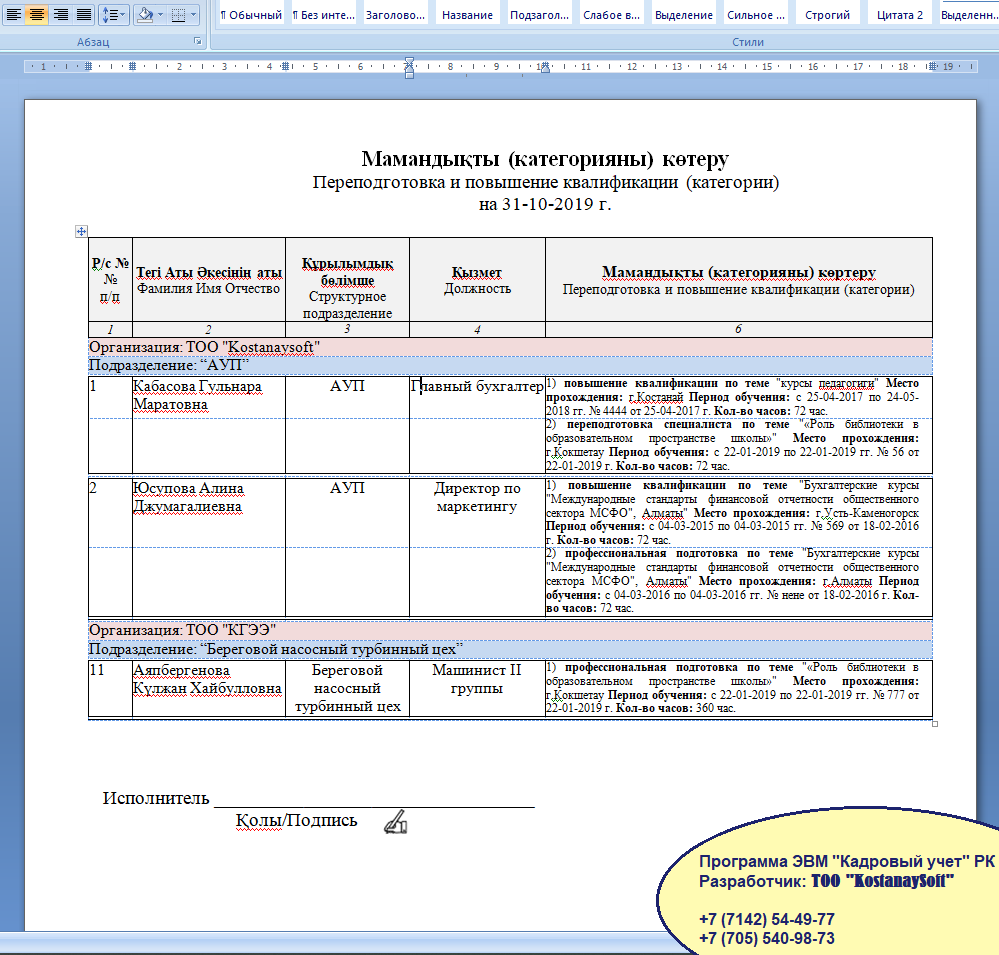999x955 pixels.
Task: Click the signature pen icon next to Қолы/Подпись
Action: (x=396, y=822)
